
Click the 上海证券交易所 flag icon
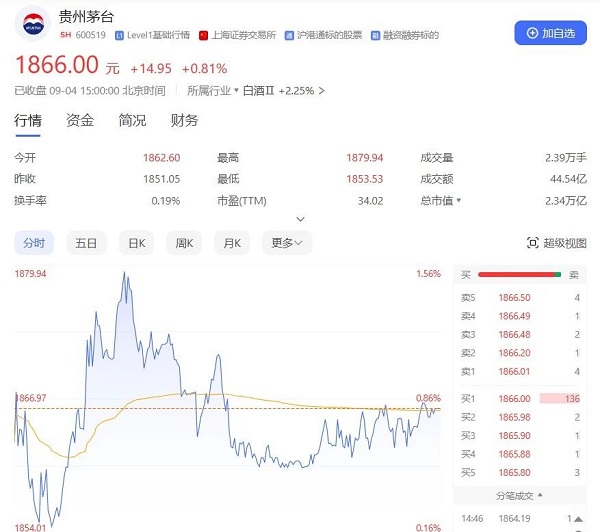pyautogui.click(x=203, y=36)
